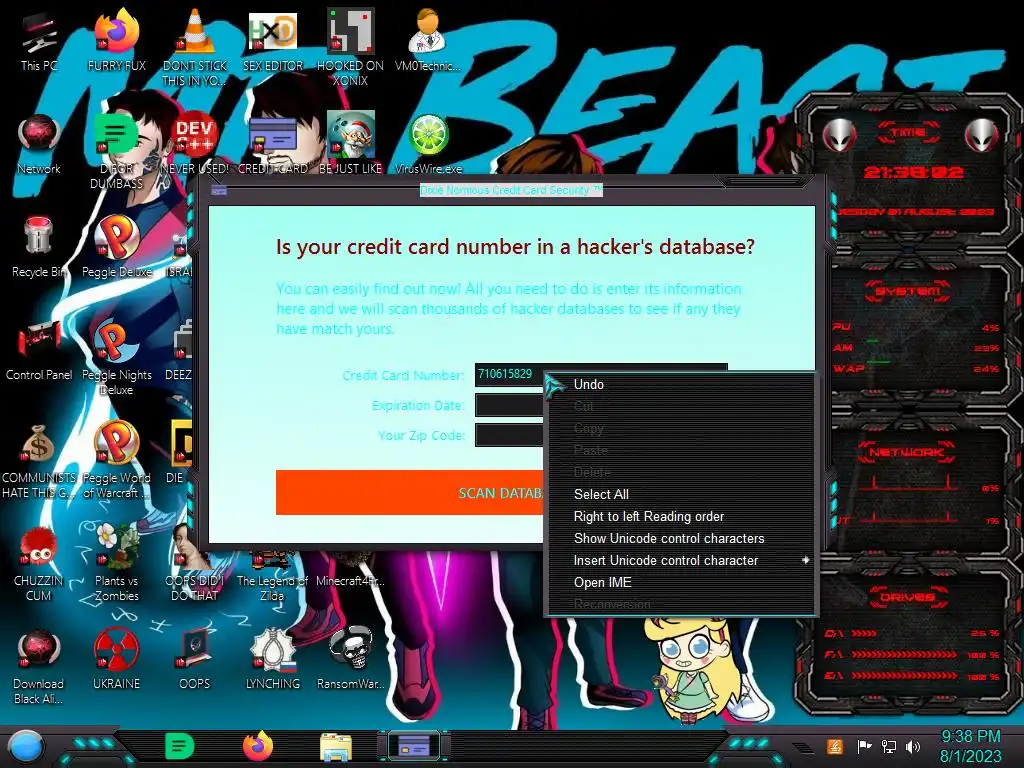Screen dimensions: 1024x768
Task: Open the green DIFOR DUMBASS shortcut
Action: tap(116, 150)
